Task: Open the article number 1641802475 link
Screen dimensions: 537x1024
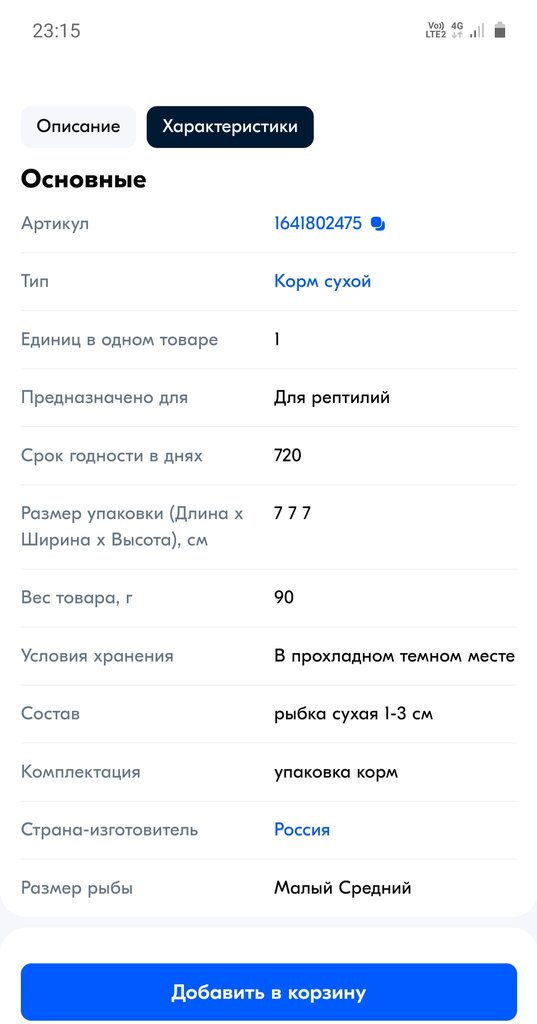Action: click(x=317, y=224)
